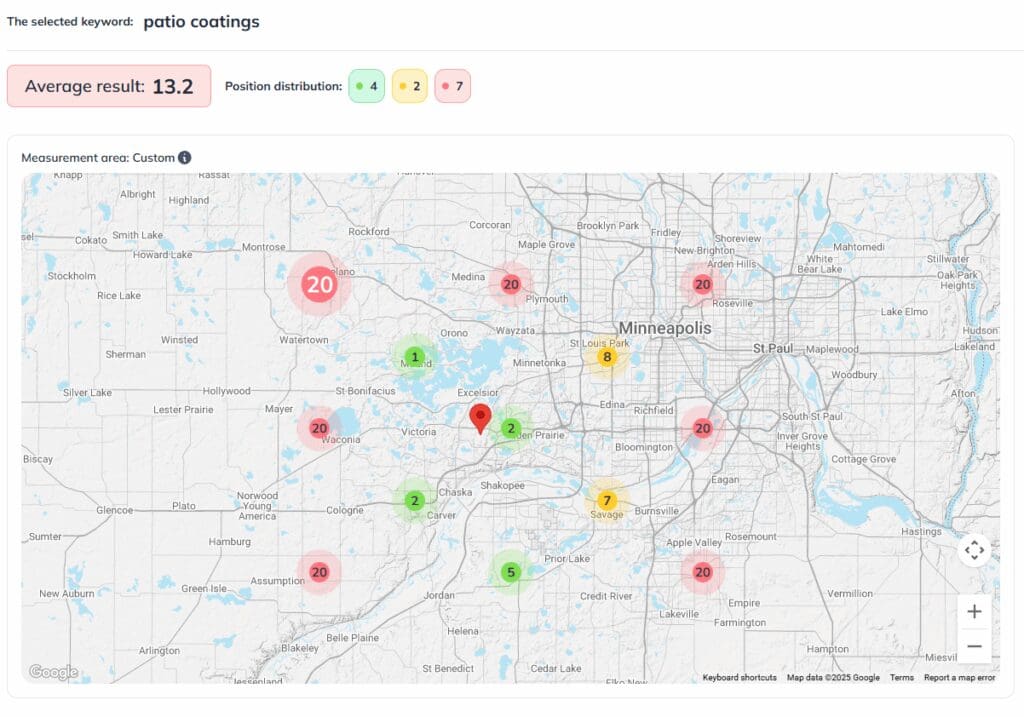This screenshot has height=717, width=1024.
Task: Click the info icon beside Measurement area
Action: click(185, 158)
